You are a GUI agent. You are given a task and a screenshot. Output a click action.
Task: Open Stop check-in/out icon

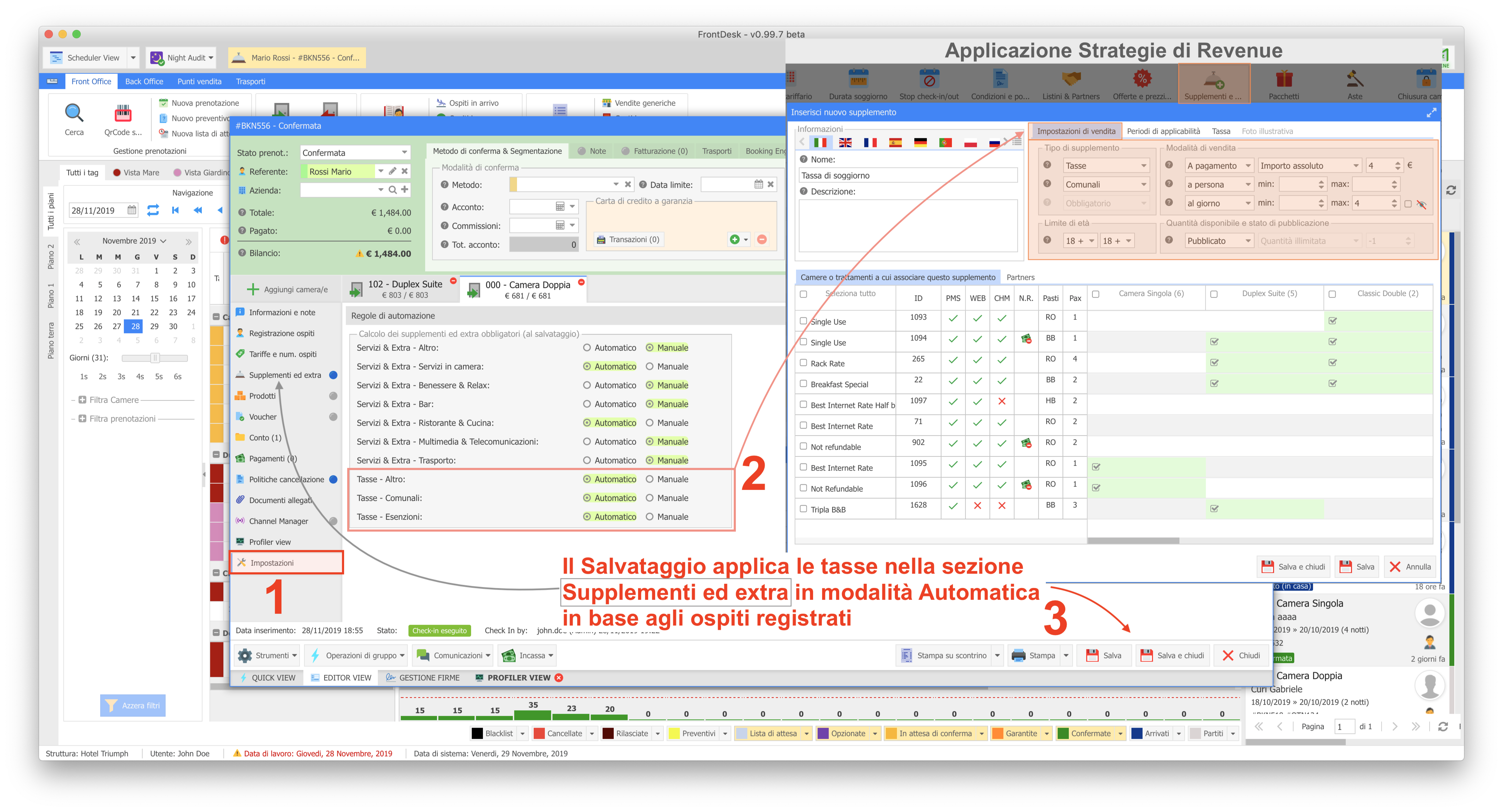(x=929, y=79)
